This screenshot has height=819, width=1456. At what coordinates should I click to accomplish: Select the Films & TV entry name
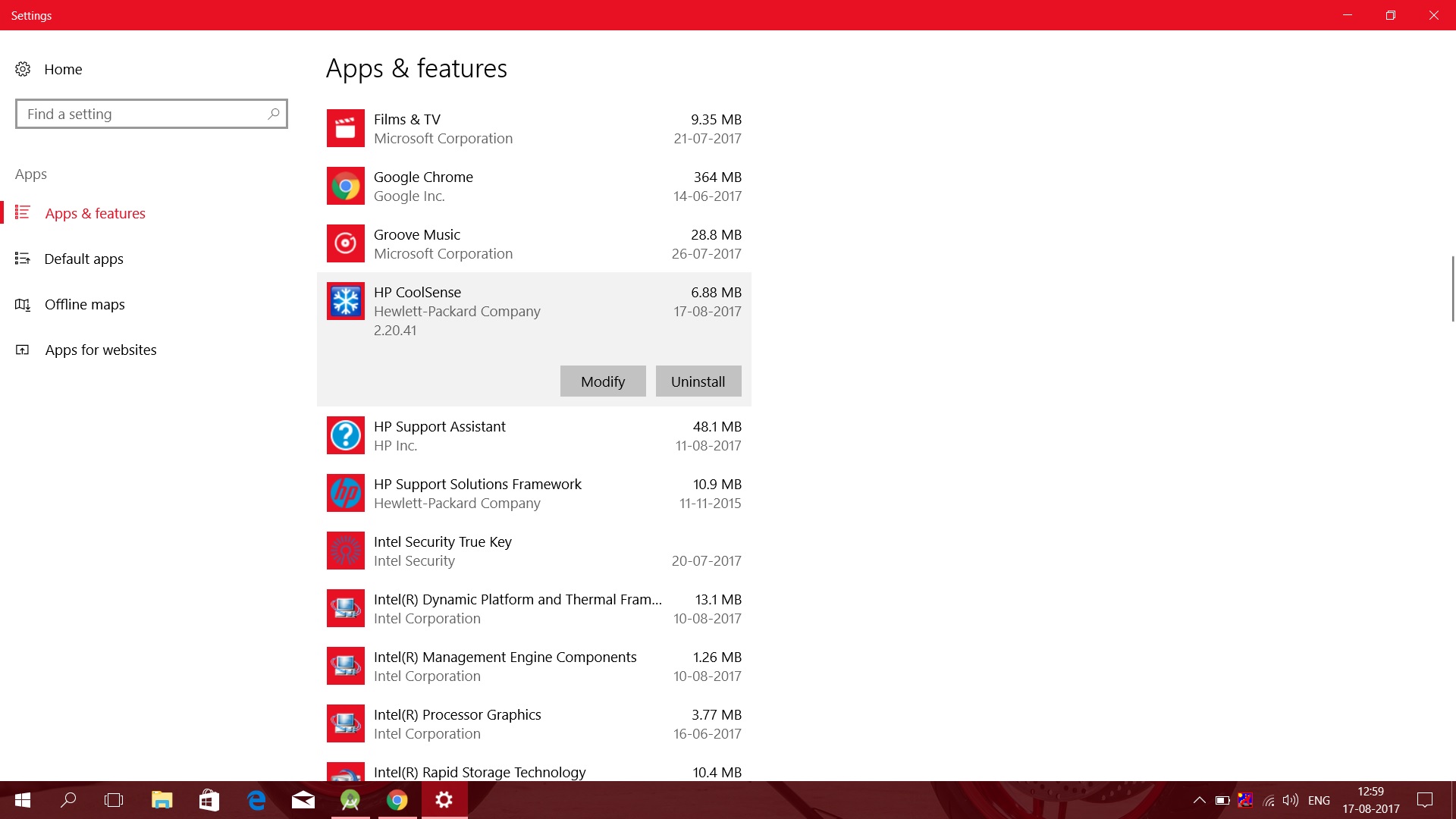coord(407,119)
